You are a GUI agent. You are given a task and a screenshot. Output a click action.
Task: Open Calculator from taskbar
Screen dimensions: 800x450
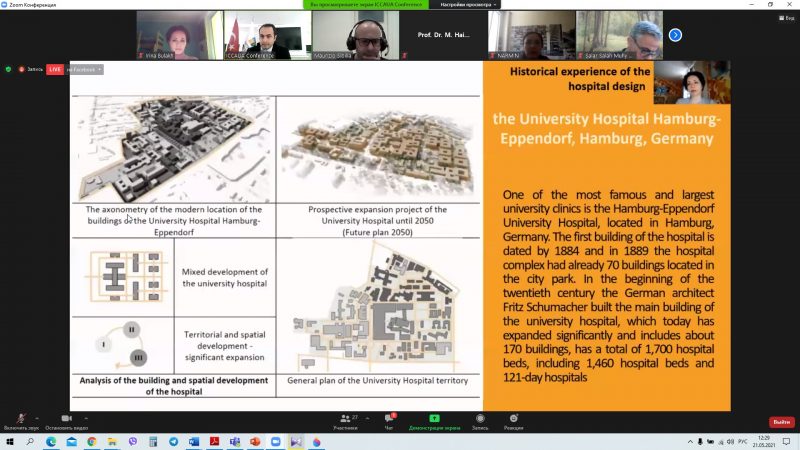click(x=153, y=441)
